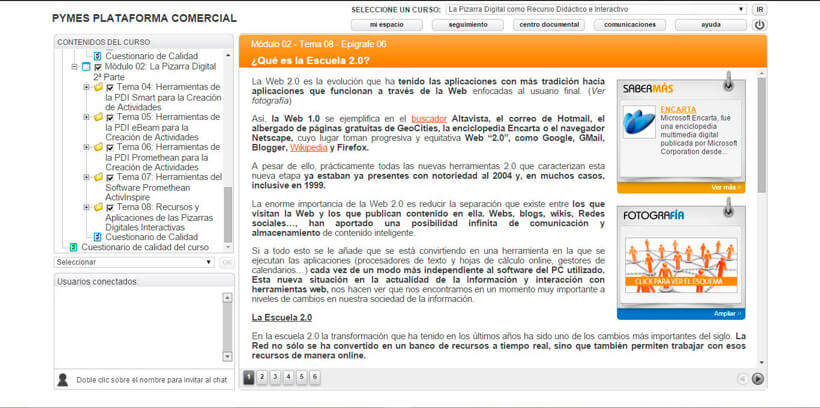
Task: Click the chat user icon below connected users
Action: click(x=63, y=380)
